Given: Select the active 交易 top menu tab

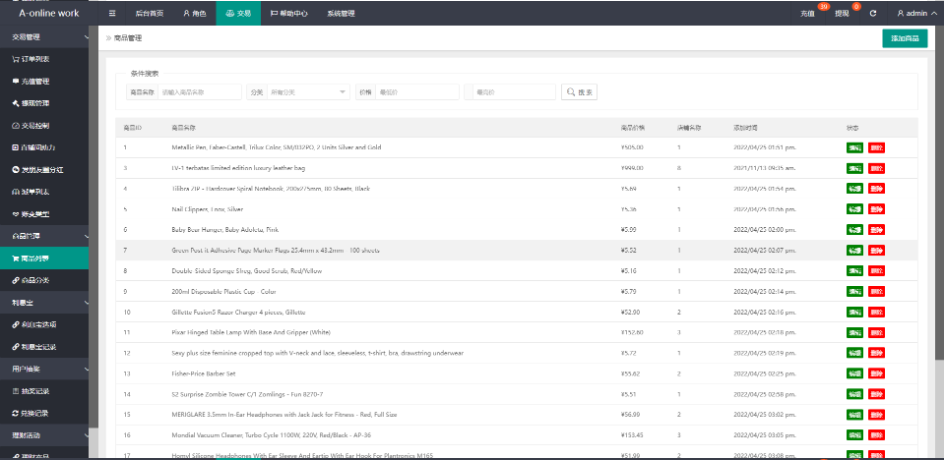Looking at the screenshot, I should coord(238,13).
